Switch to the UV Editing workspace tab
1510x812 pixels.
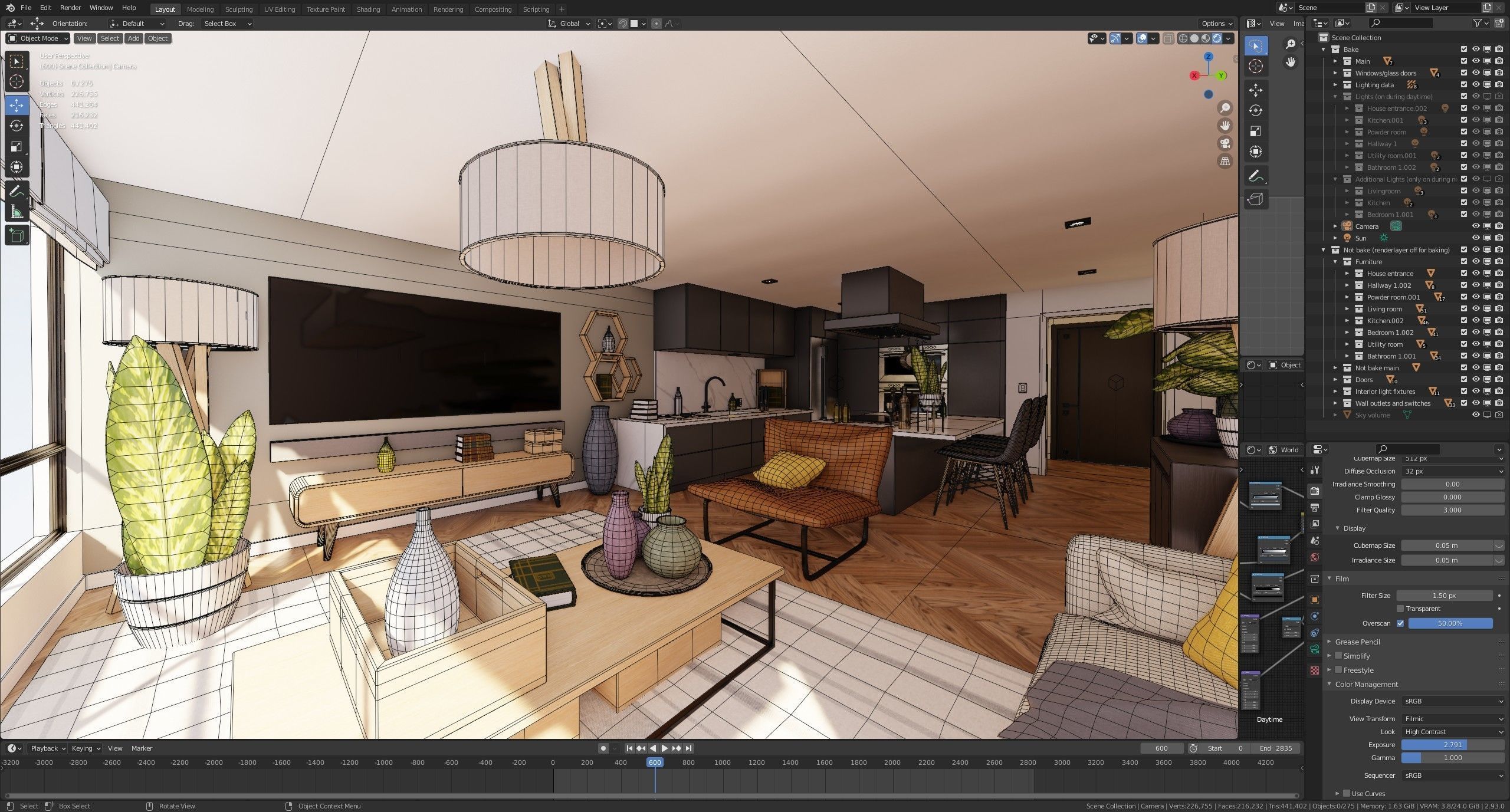pos(279,9)
